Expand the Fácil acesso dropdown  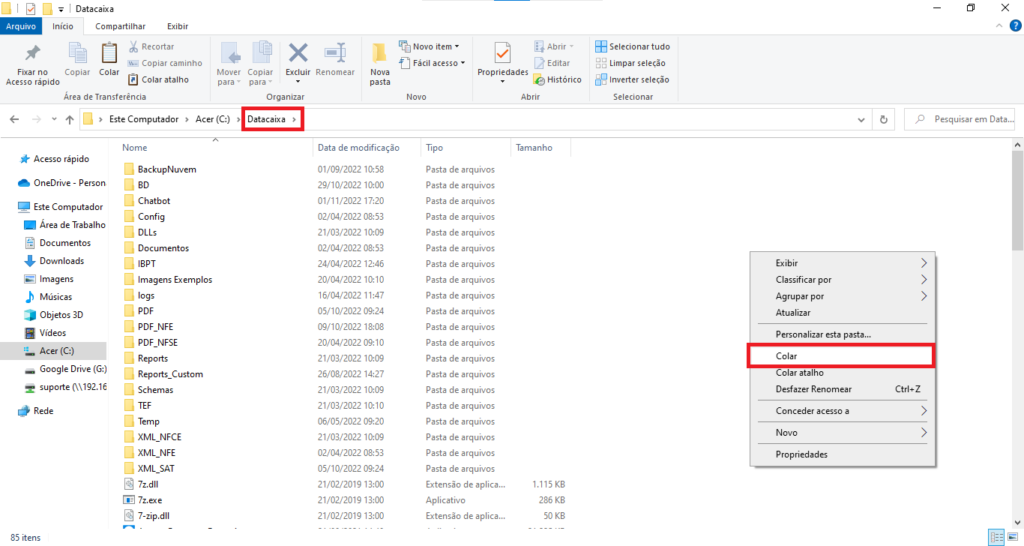[429, 63]
